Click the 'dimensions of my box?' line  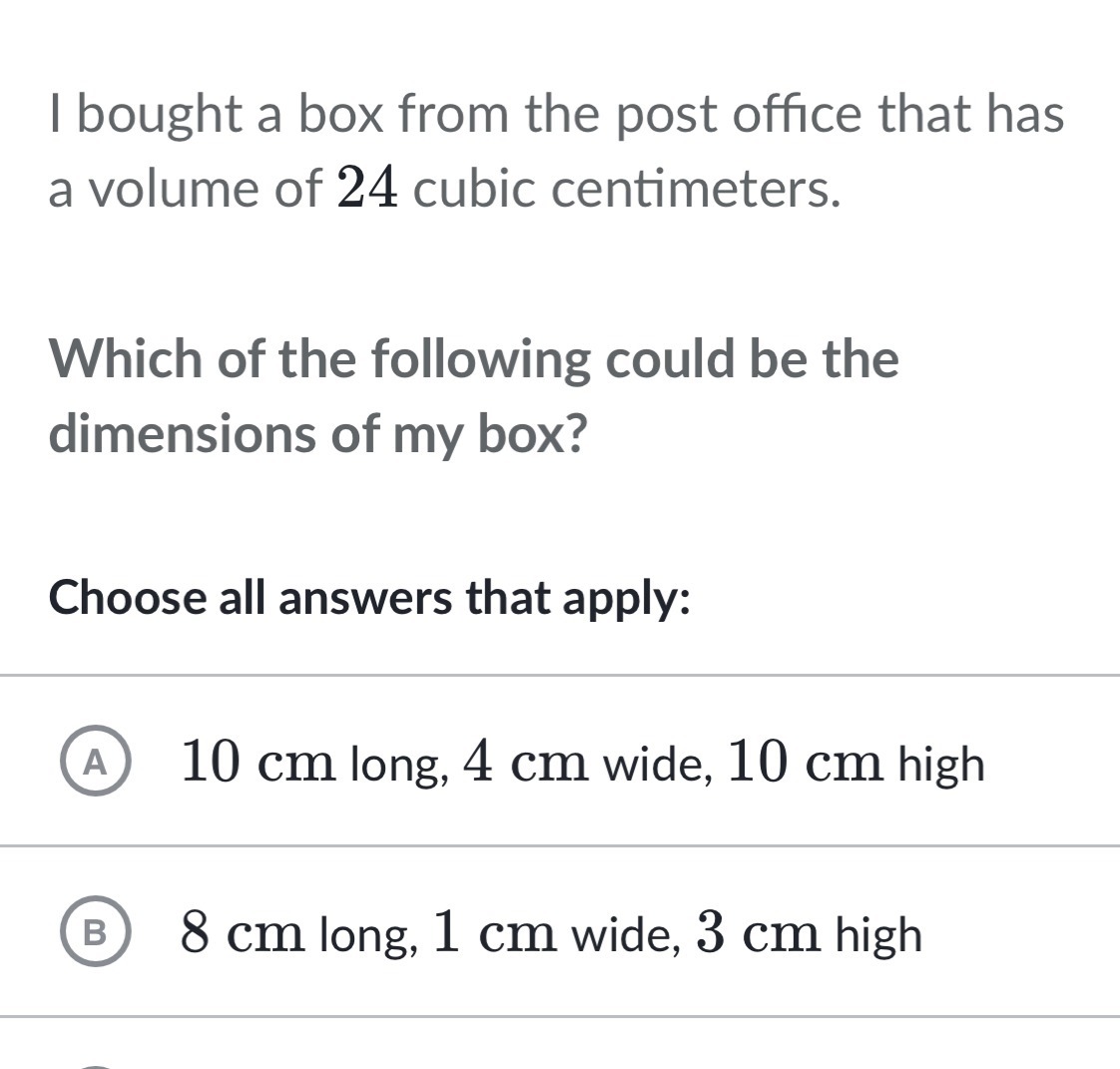tap(317, 433)
